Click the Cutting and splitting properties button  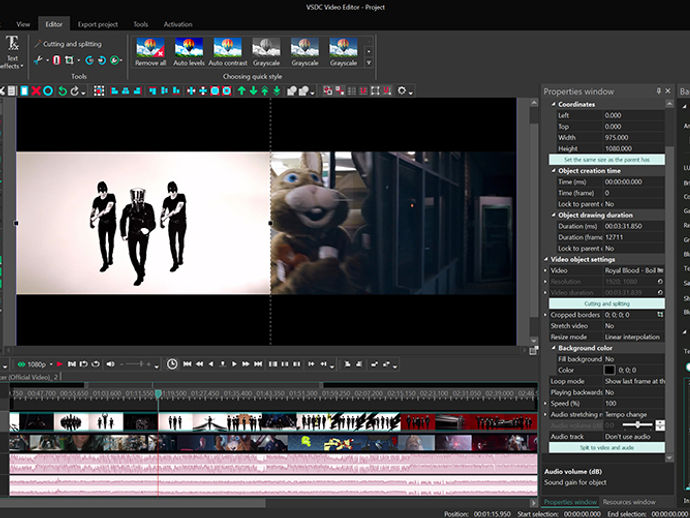pos(607,304)
